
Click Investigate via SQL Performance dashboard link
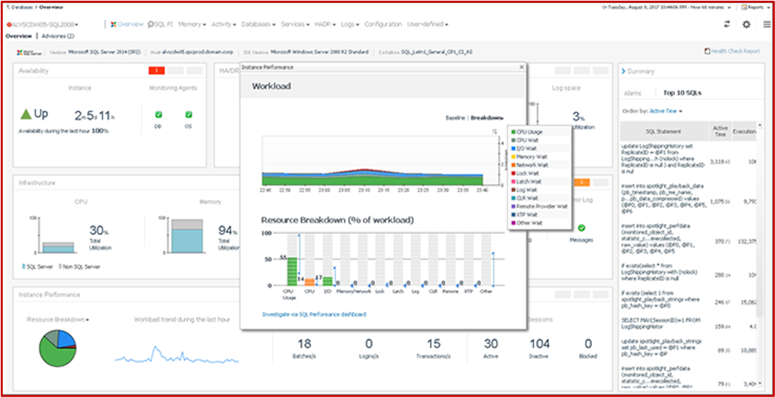pos(314,314)
